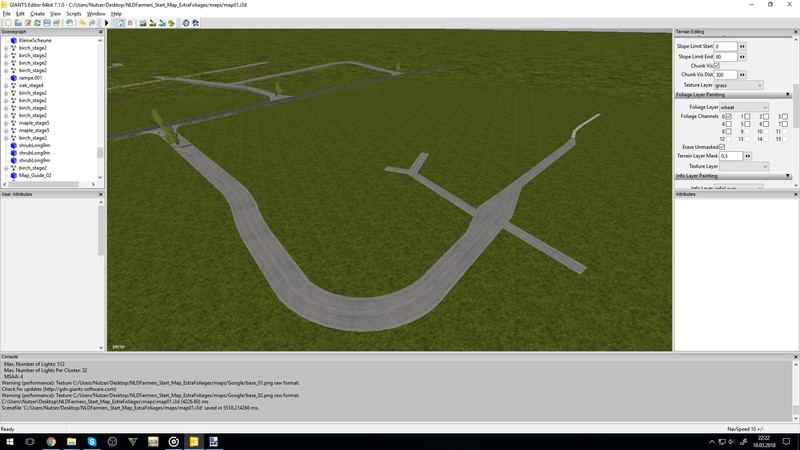The image size is (800, 450).
Task: Toggle the Erase Unmasked checkbox
Action: [722, 147]
